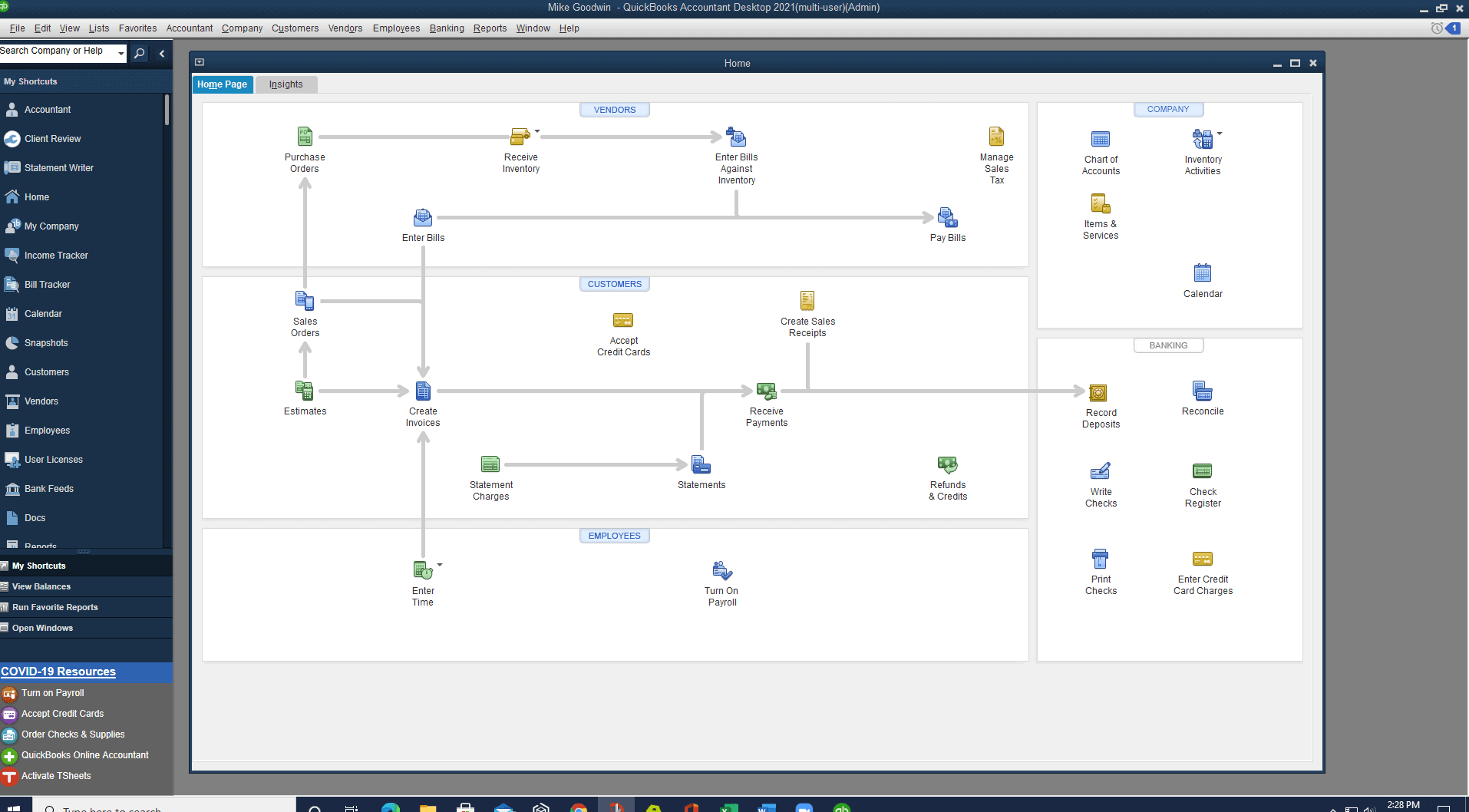Click Enter Credit Card Charges icon
This screenshot has width=1469, height=812.
(x=1203, y=559)
